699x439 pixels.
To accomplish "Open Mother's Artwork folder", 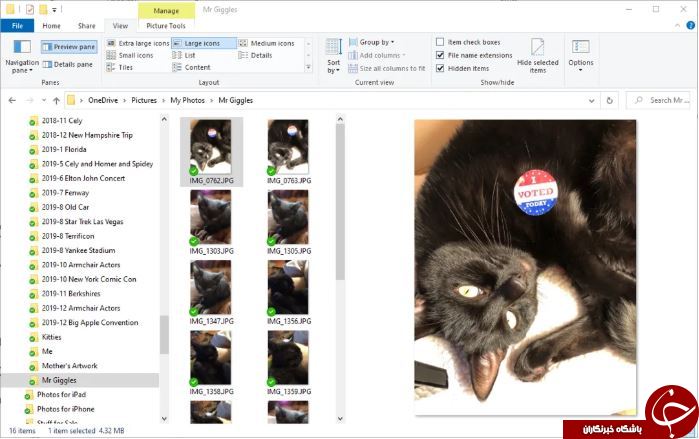I will 69,366.
